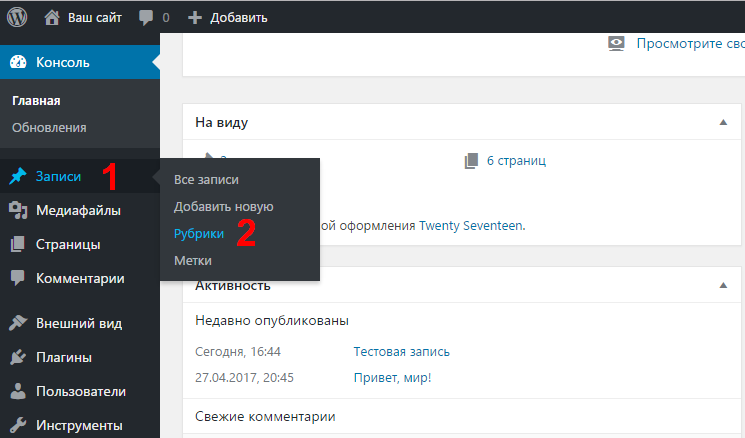This screenshot has width=745, height=438.
Task: Click the plus icon next to Добавить
Action: point(195,18)
